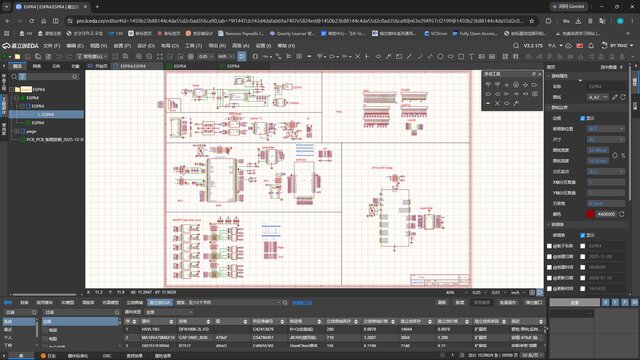Click the redo arrow in toolbar
The width and height of the screenshot is (640, 360).
[x=69, y=56]
